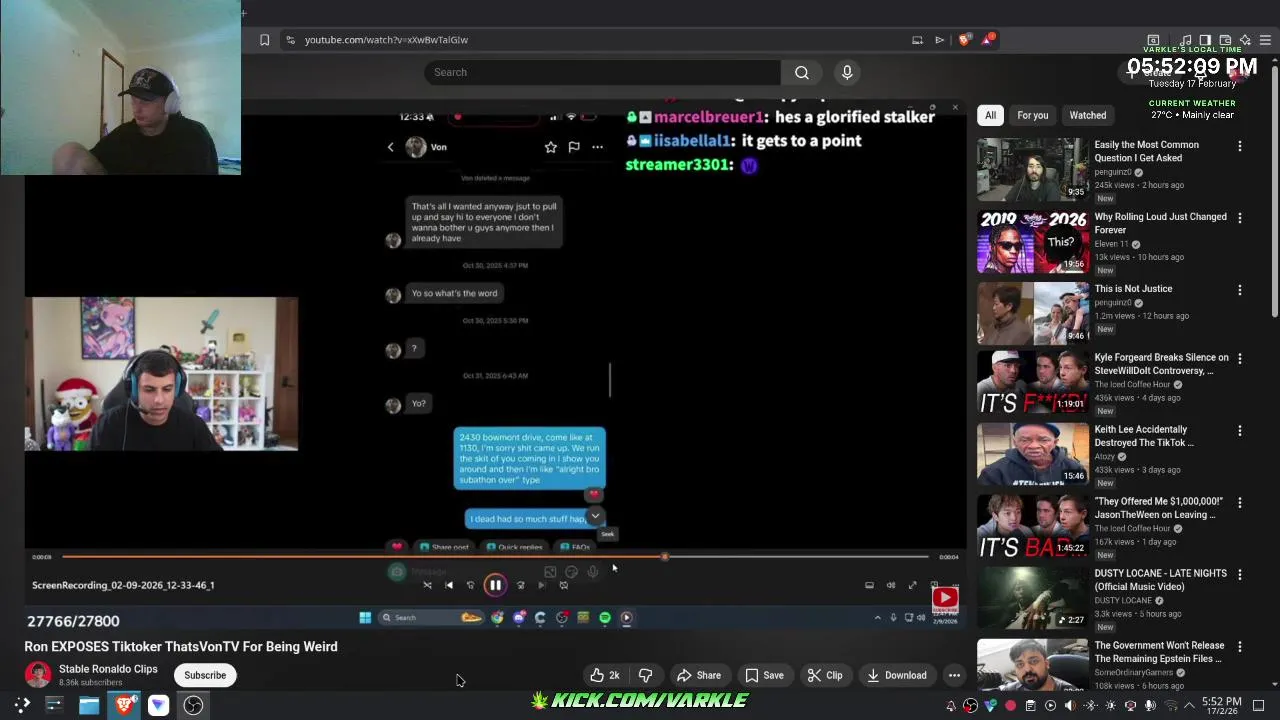Screen dimensions: 1280x720
Task: Dislike the video with the thumbs down button
Action: pyautogui.click(x=645, y=675)
